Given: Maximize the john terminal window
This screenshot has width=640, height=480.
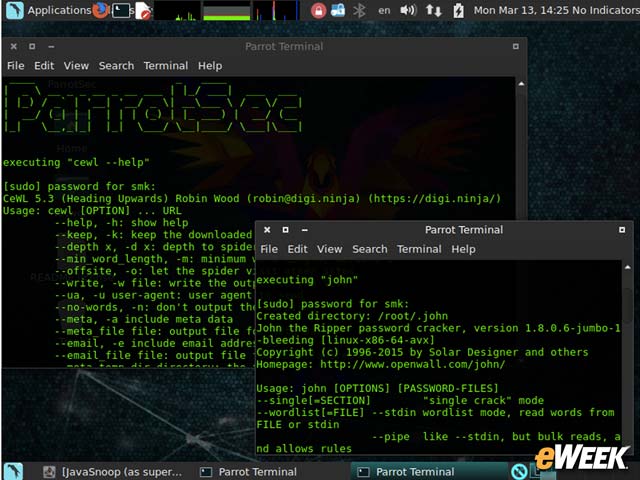Looking at the screenshot, I should [x=285, y=230].
